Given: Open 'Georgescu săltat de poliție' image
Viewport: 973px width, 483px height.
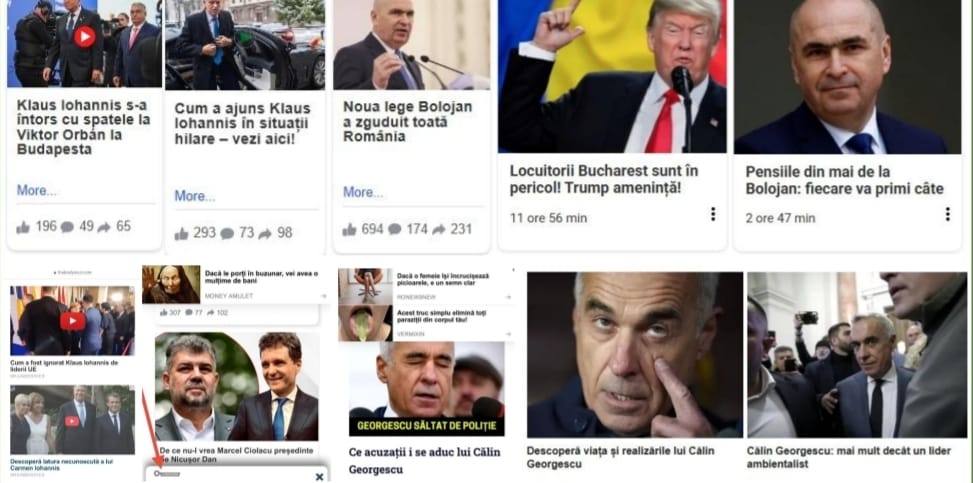Looking at the screenshot, I should point(426,389).
